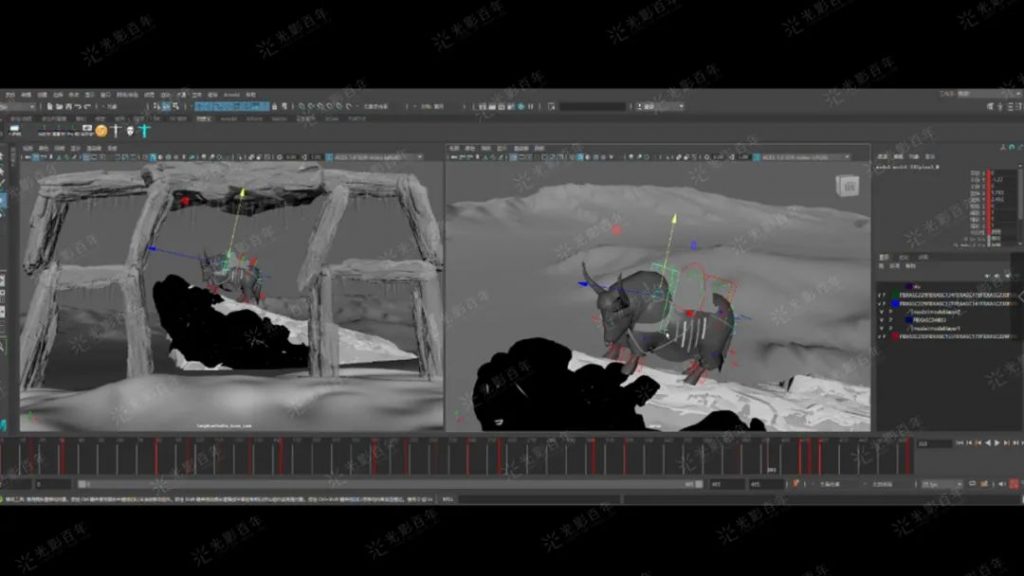1024x576 pixels.
Task: Select the yellow Y-axis arrow on goat manipulator
Action: 673,218
